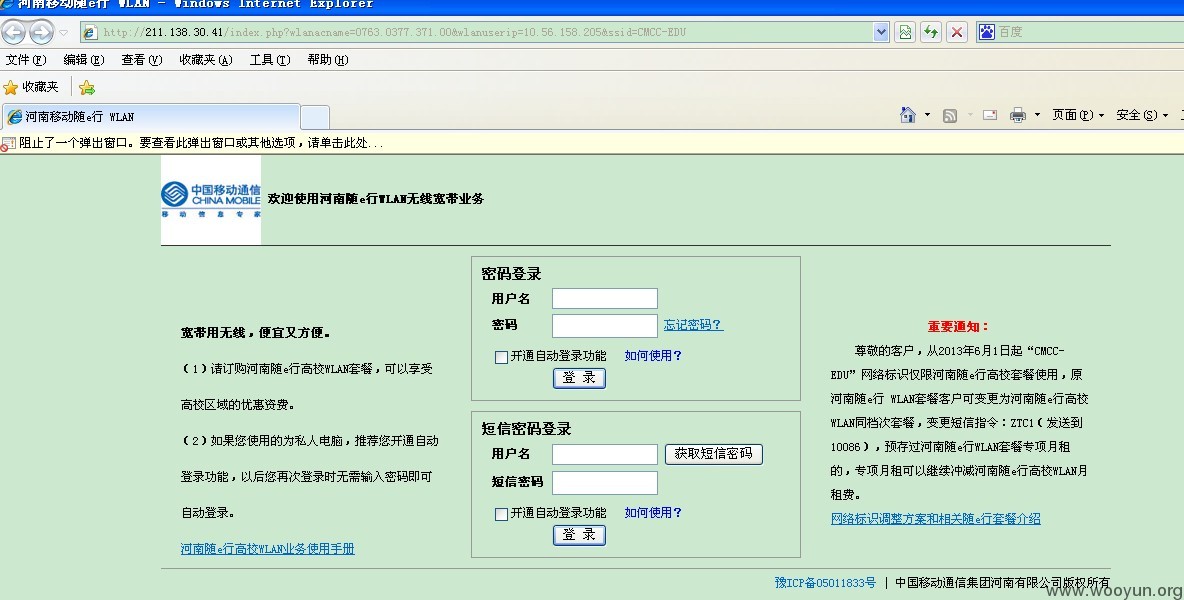Click the 中国移动通信集团河南有限公司版权所有 footer text
The width and height of the screenshot is (1184, 600).
coord(1003,583)
